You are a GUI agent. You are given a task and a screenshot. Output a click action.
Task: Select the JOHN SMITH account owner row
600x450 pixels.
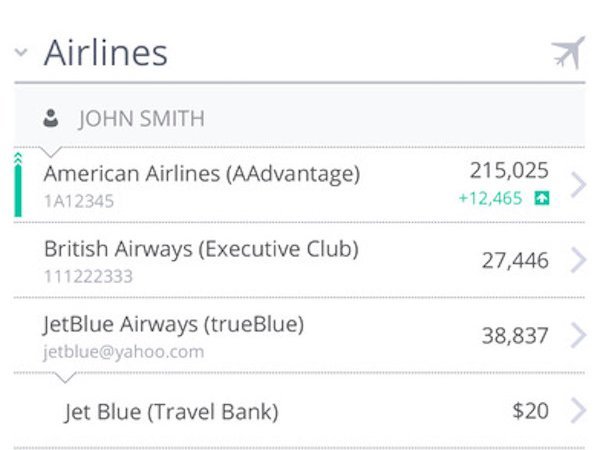pyautogui.click(x=300, y=117)
